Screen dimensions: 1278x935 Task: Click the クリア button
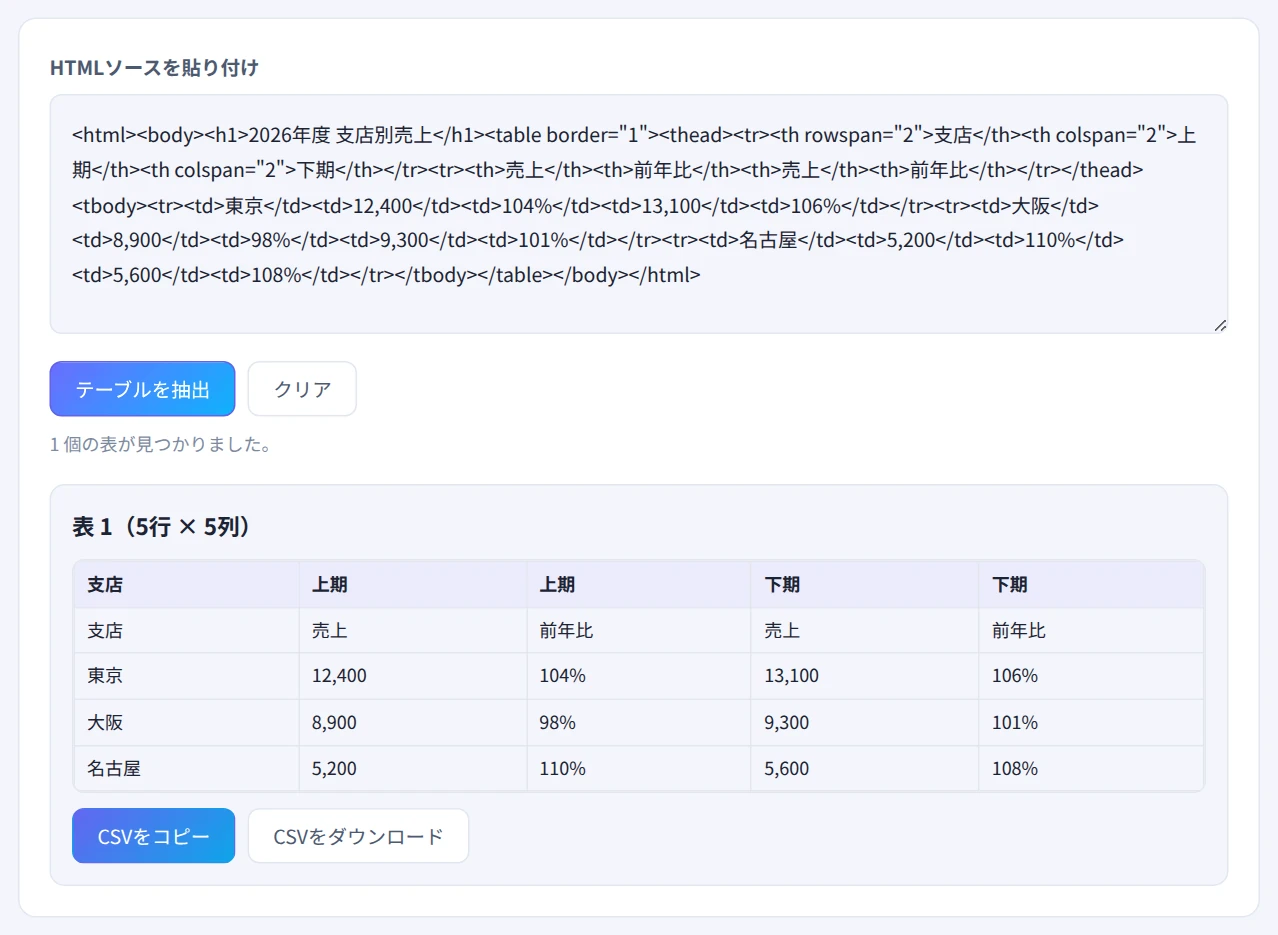[x=302, y=389]
